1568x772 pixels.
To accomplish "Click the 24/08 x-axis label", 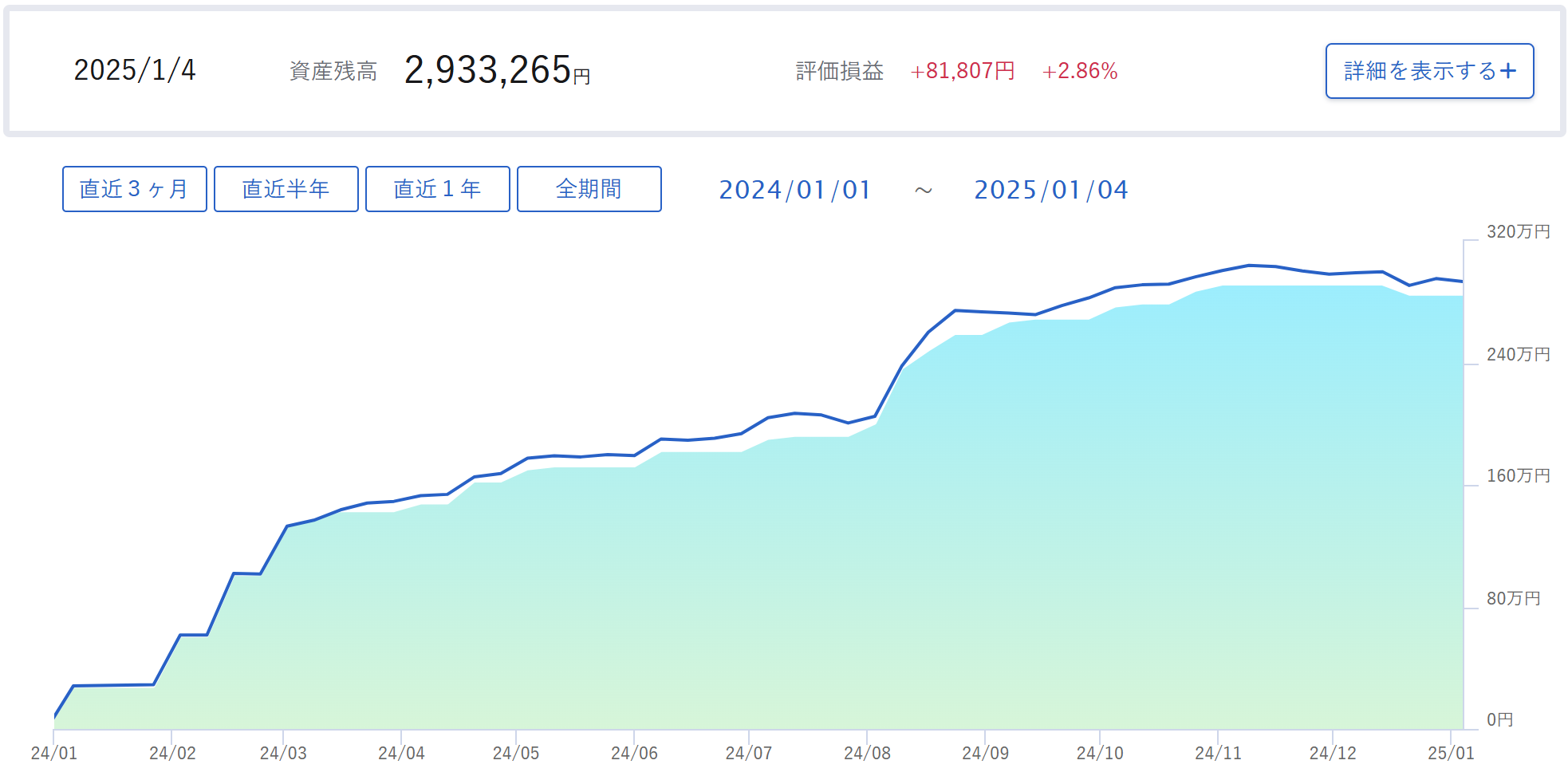I will [x=867, y=753].
